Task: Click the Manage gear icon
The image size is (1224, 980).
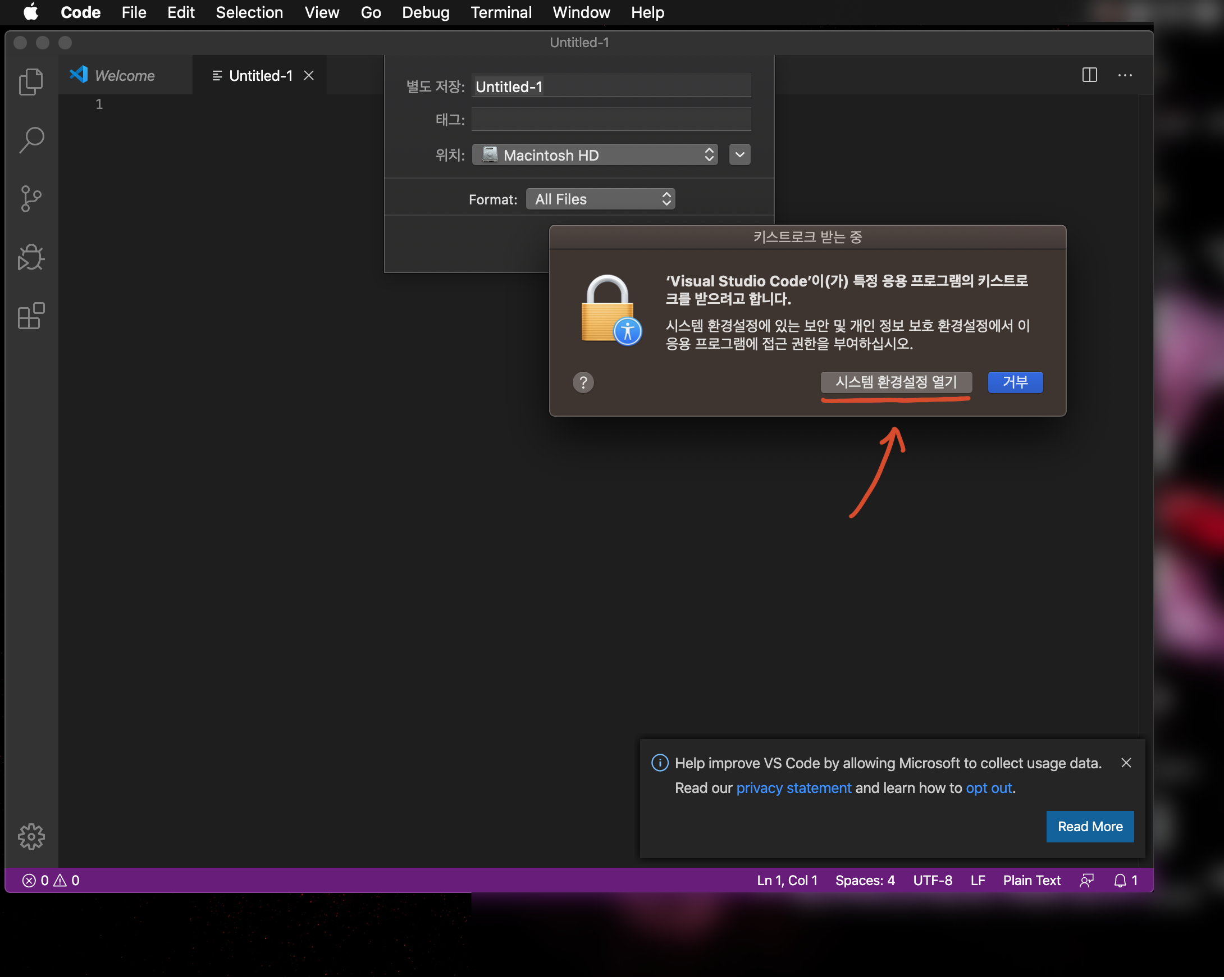Action: [x=31, y=837]
